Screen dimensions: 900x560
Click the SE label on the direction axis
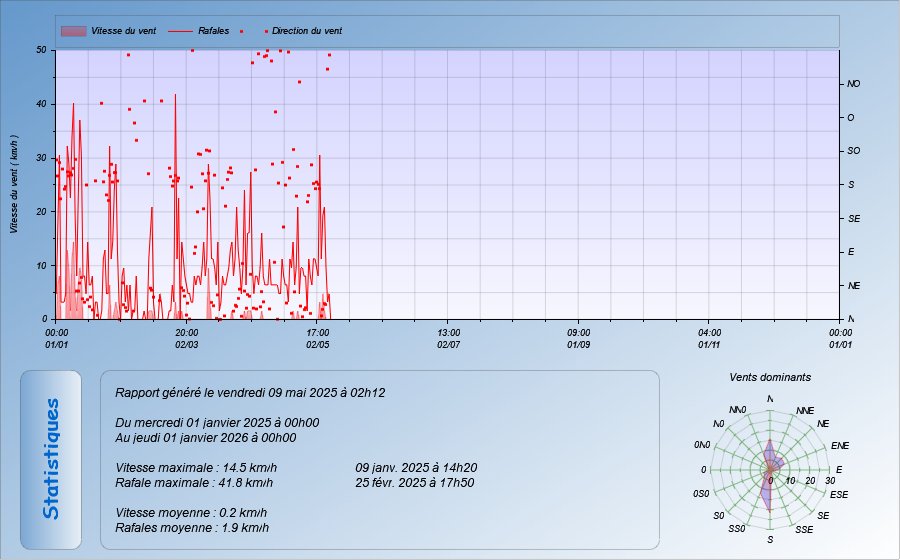click(x=854, y=219)
